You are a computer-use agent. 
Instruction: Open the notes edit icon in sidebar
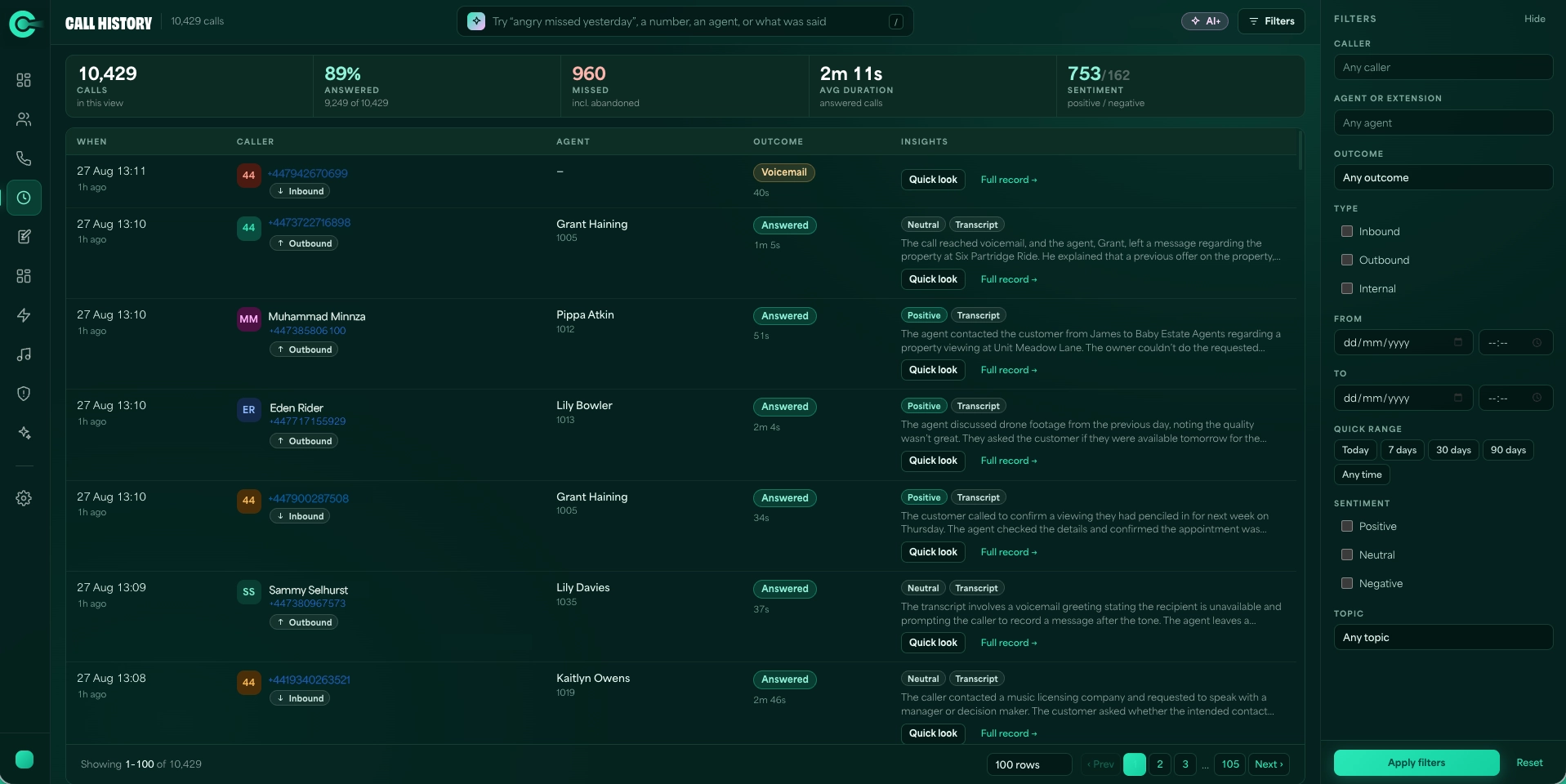(x=24, y=237)
